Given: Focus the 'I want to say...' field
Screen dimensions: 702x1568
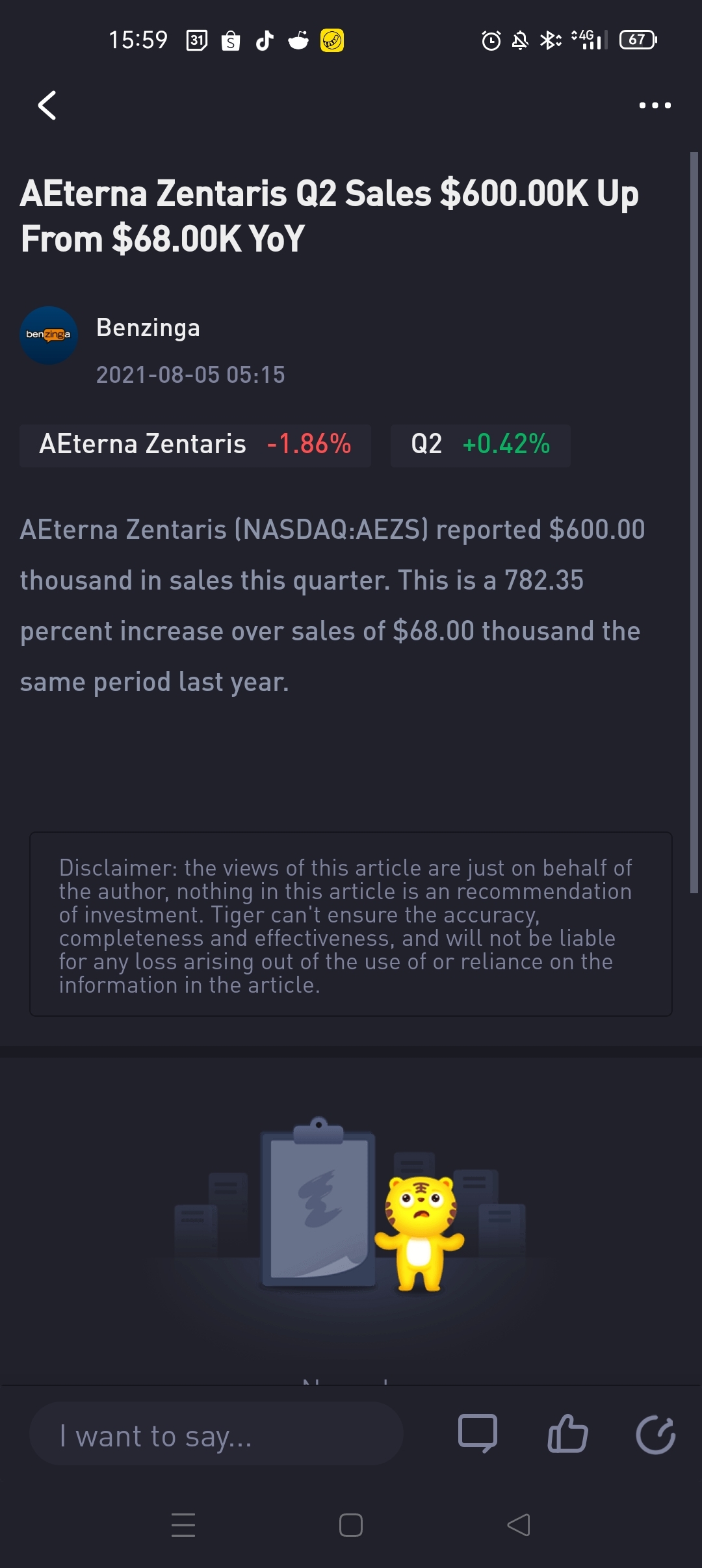Looking at the screenshot, I should click(x=216, y=1433).
